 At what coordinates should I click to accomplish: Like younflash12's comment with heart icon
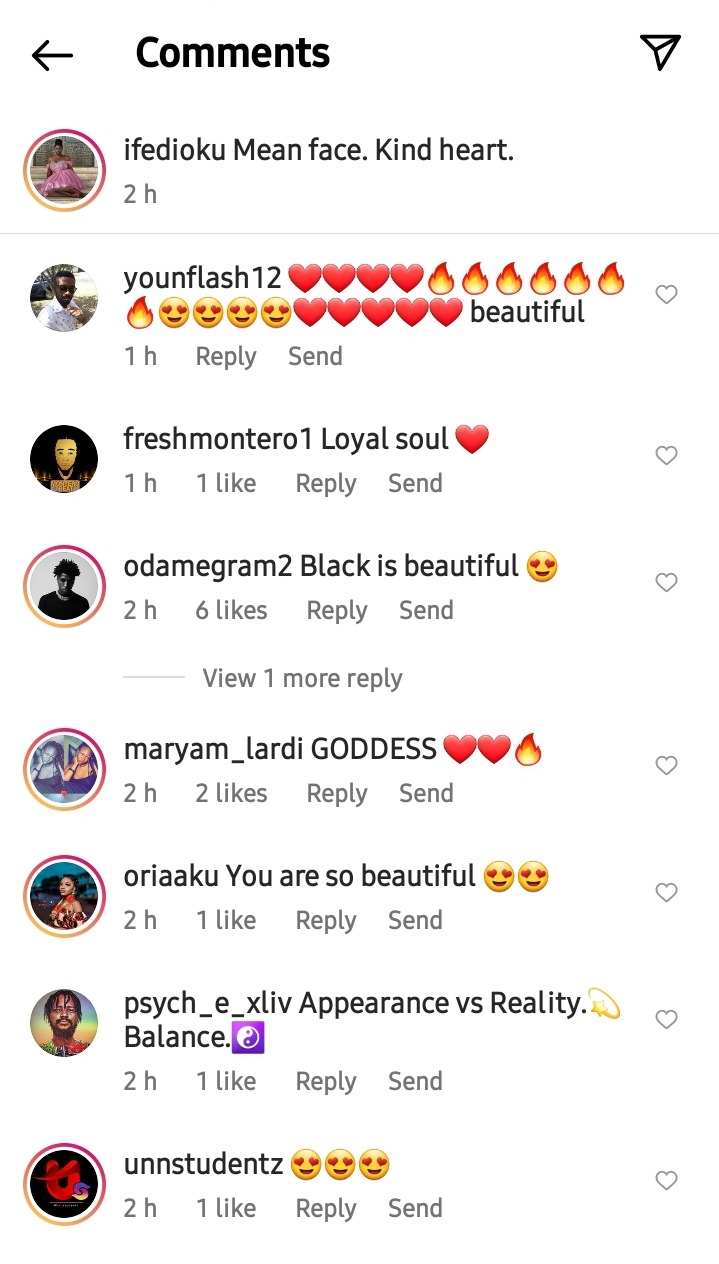click(666, 294)
